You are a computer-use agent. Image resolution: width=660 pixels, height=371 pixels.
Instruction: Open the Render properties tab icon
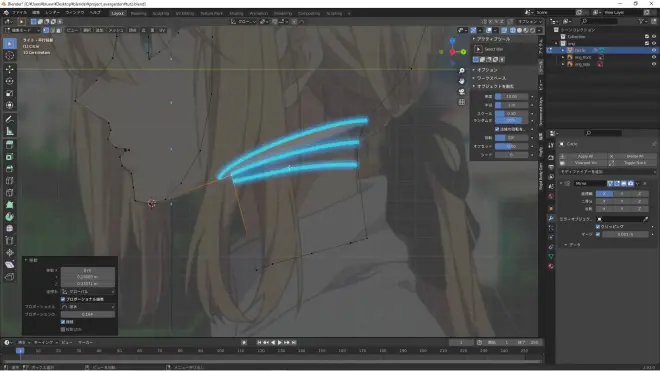[x=551, y=157]
